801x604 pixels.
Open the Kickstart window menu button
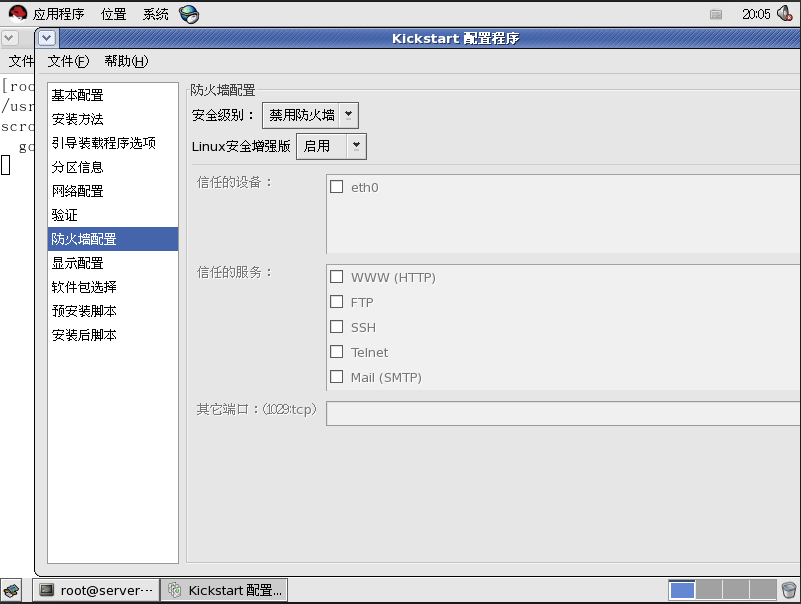(x=46, y=38)
